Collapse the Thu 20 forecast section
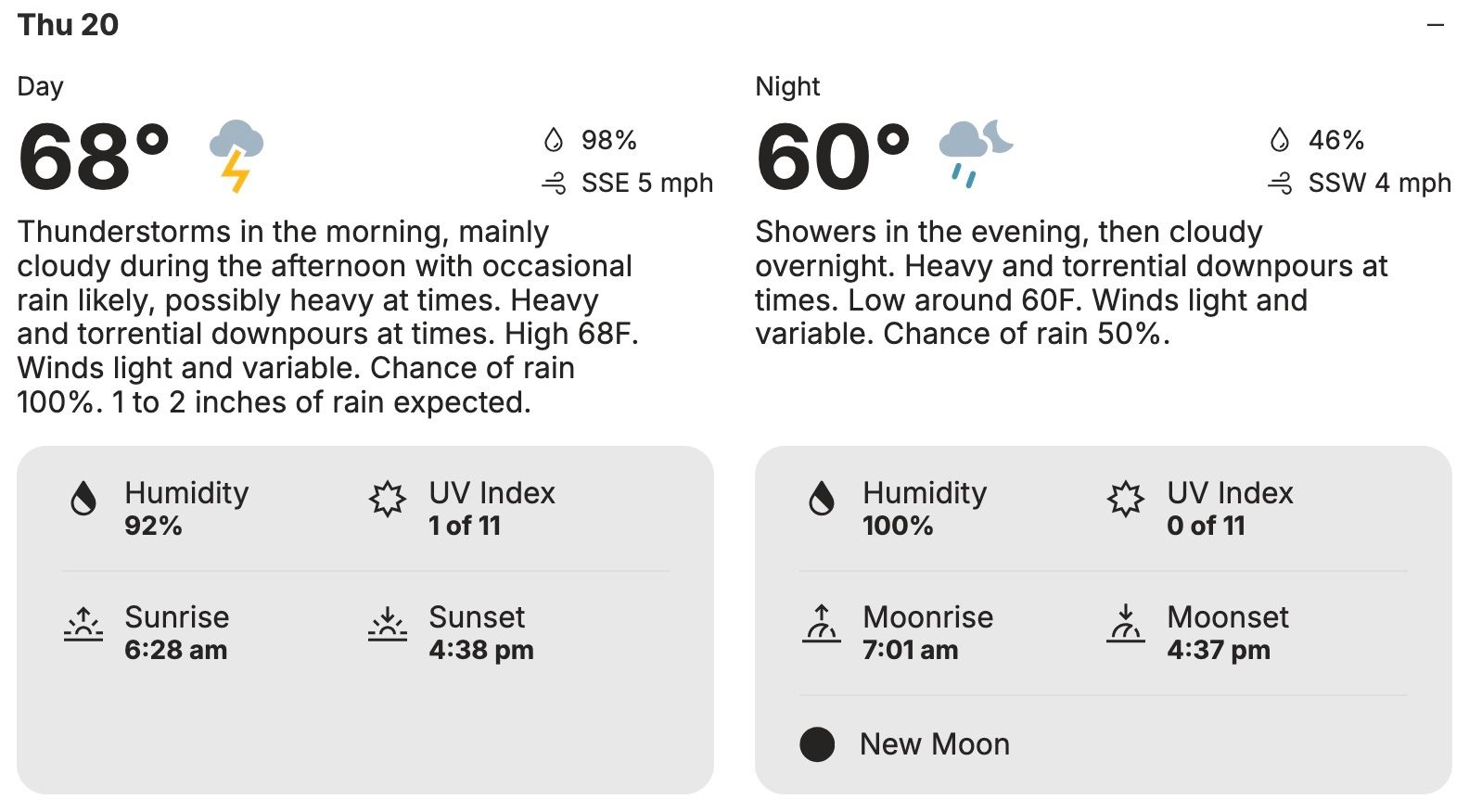Screen dimensions: 1469x812 pyautogui.click(x=1436, y=25)
